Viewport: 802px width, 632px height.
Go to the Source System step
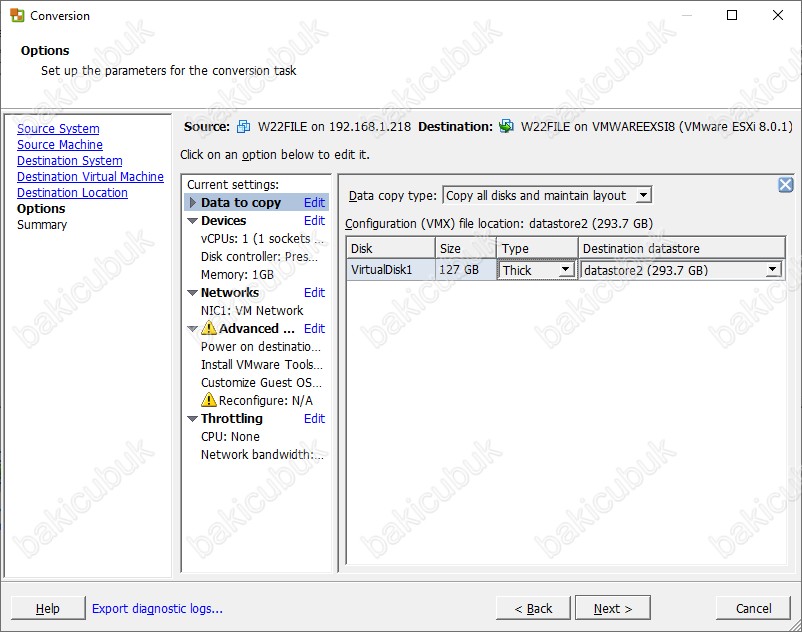coord(58,128)
